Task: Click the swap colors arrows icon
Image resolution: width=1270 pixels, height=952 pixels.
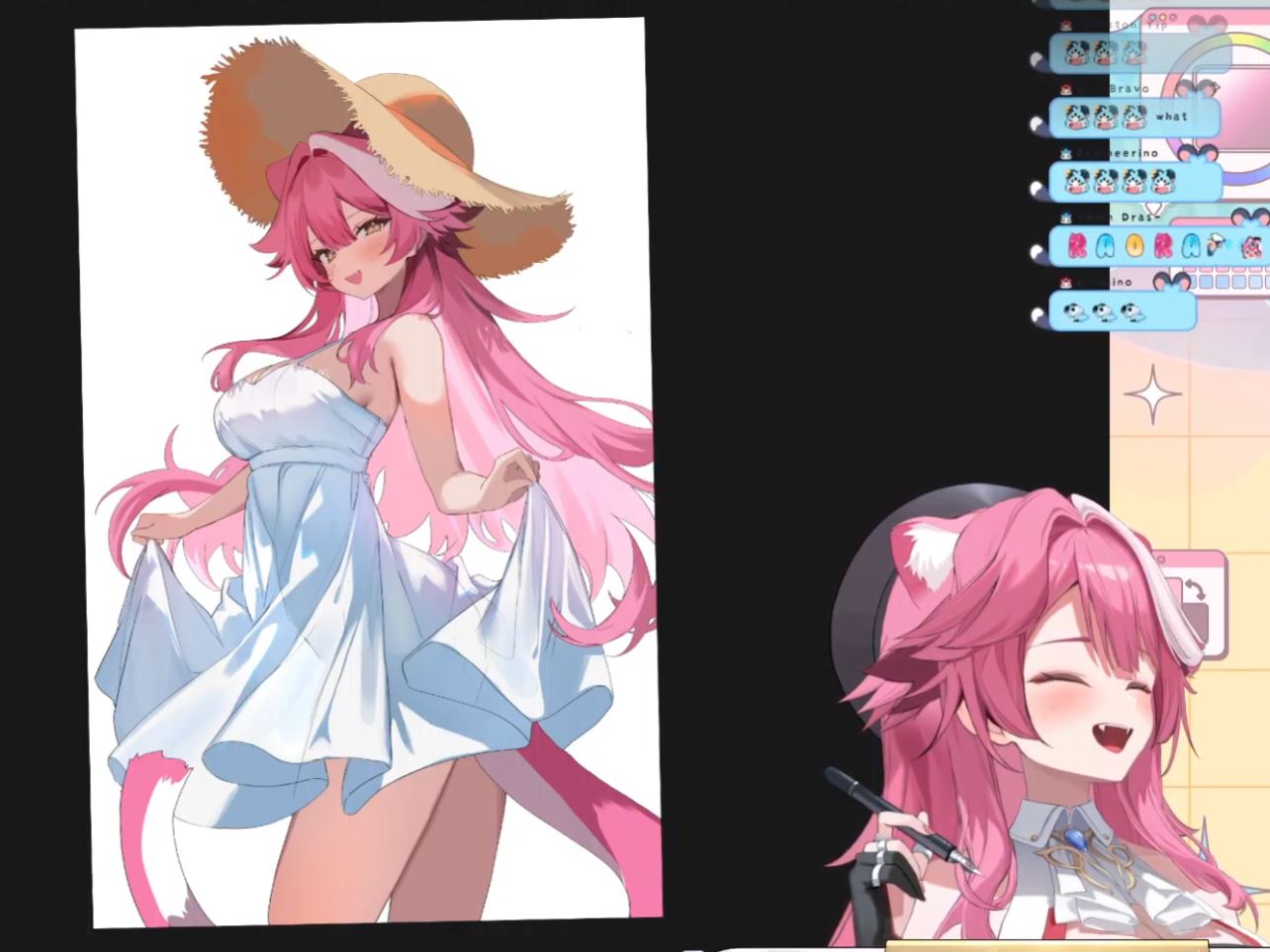Action: [1194, 591]
